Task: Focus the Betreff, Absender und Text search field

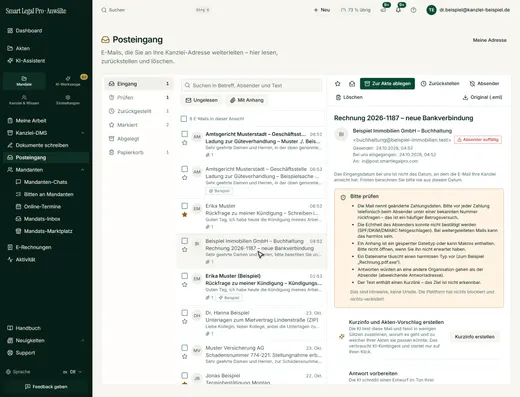Action: [x=252, y=85]
